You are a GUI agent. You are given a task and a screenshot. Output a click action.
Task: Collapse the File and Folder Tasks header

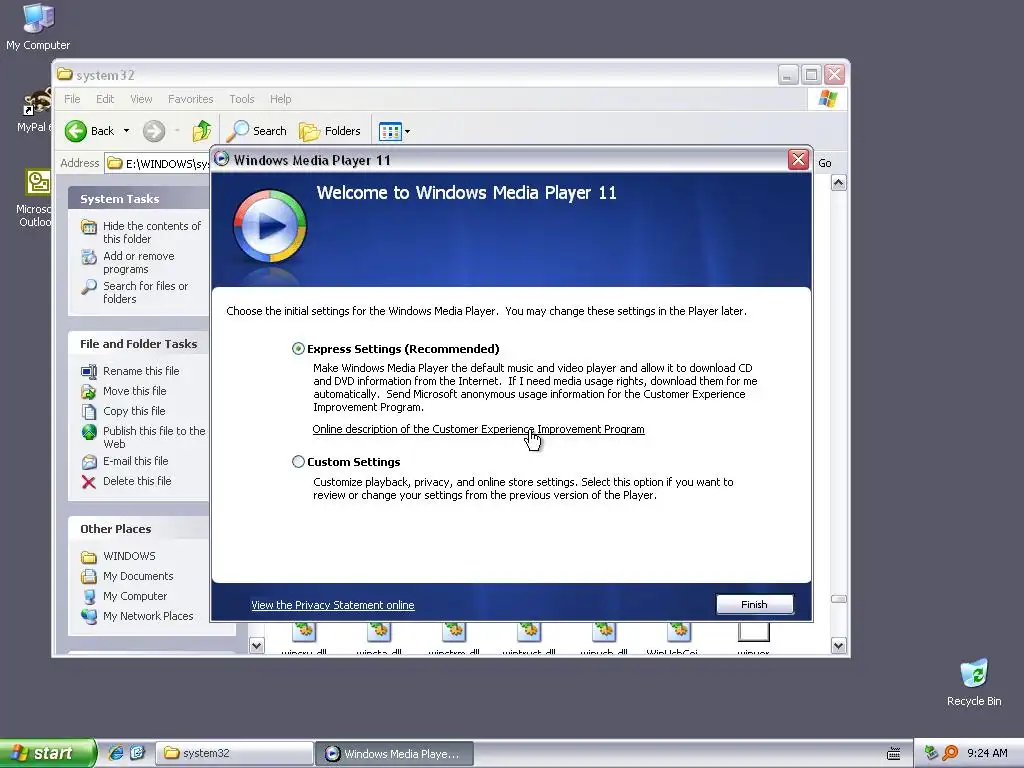pos(138,344)
